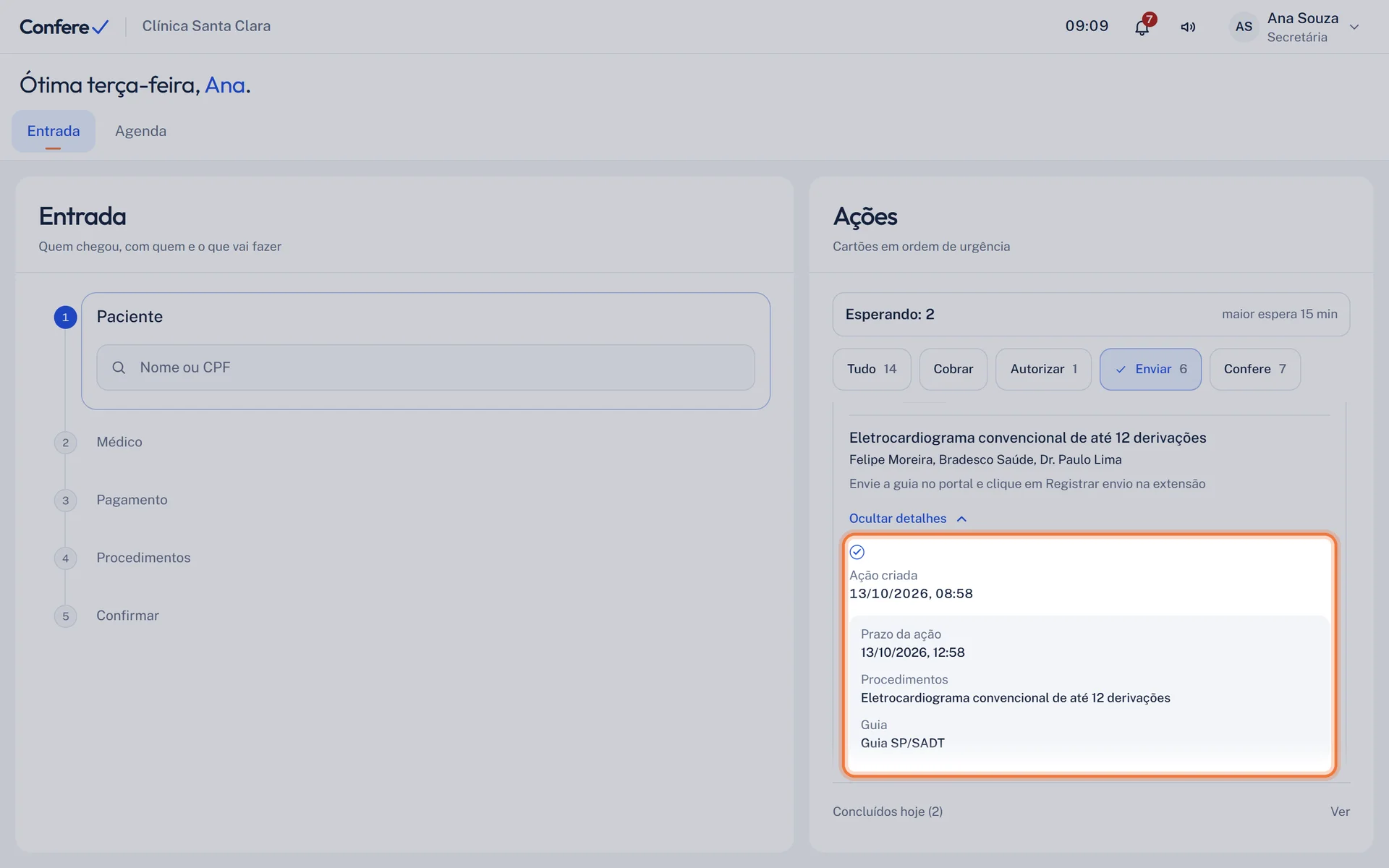This screenshot has height=868, width=1389.
Task: Click the AS user avatar
Action: [1244, 27]
